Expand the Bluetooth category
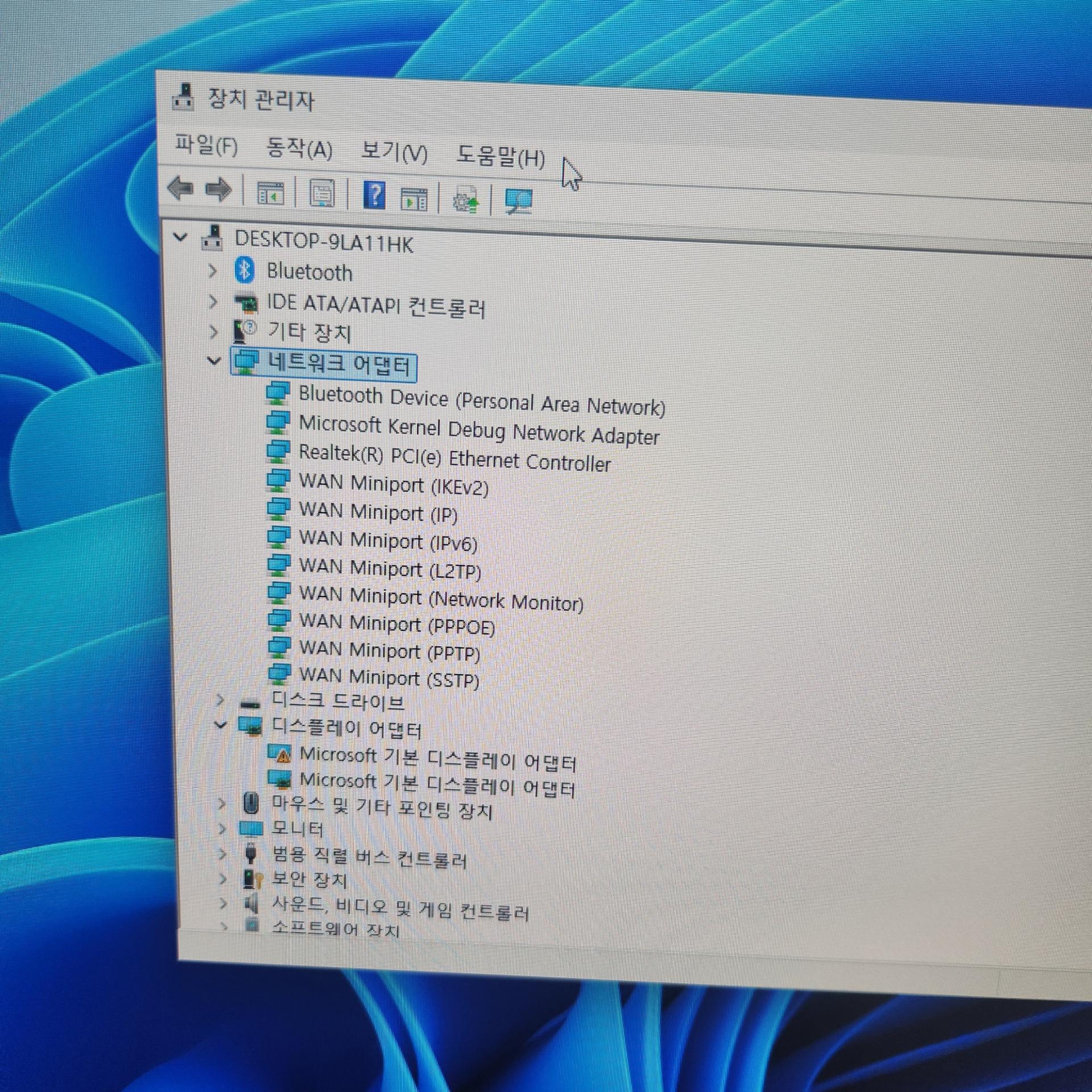The width and height of the screenshot is (1092, 1092). click(x=213, y=271)
